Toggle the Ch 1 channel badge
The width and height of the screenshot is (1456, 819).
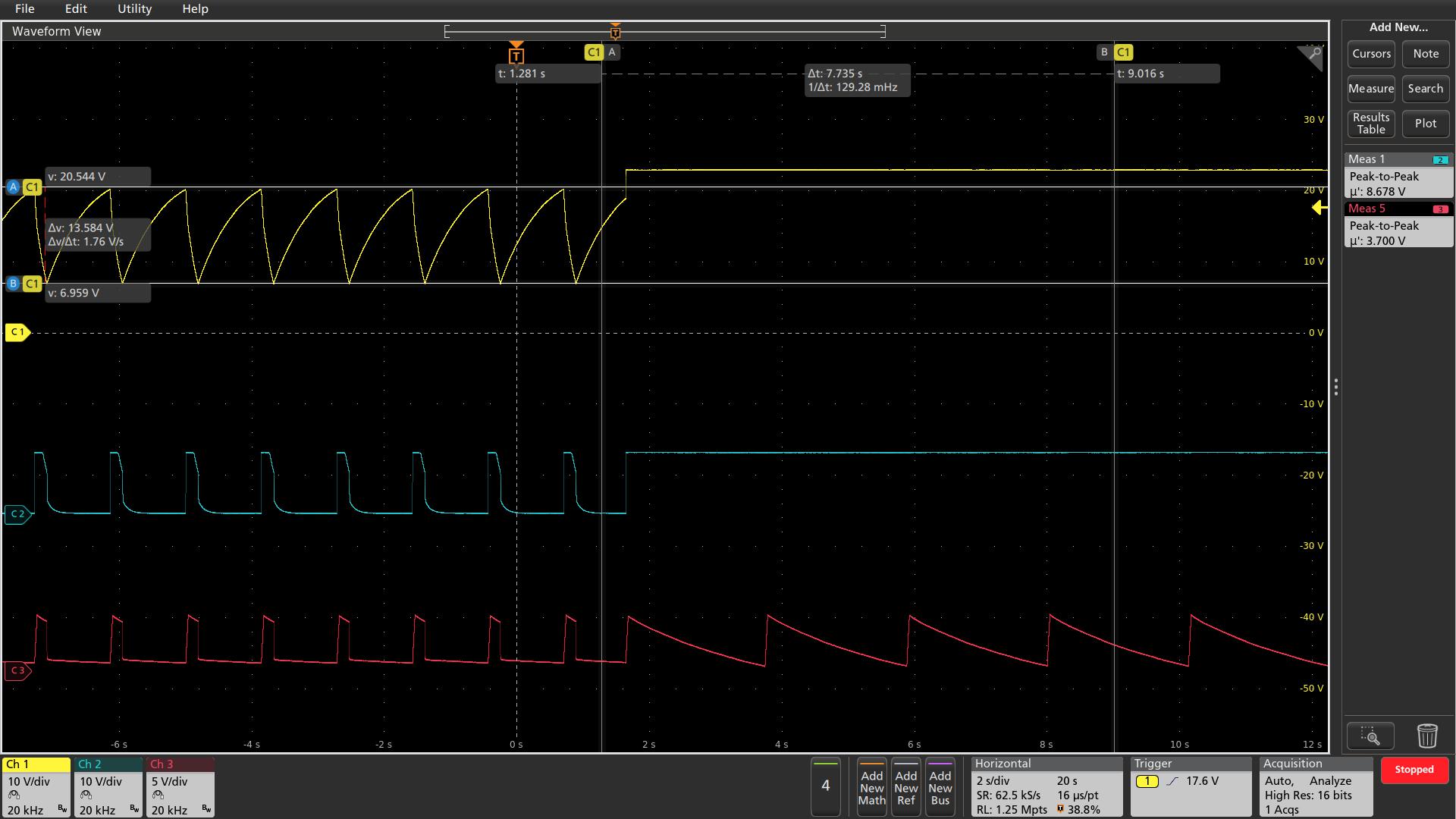pyautogui.click(x=36, y=788)
